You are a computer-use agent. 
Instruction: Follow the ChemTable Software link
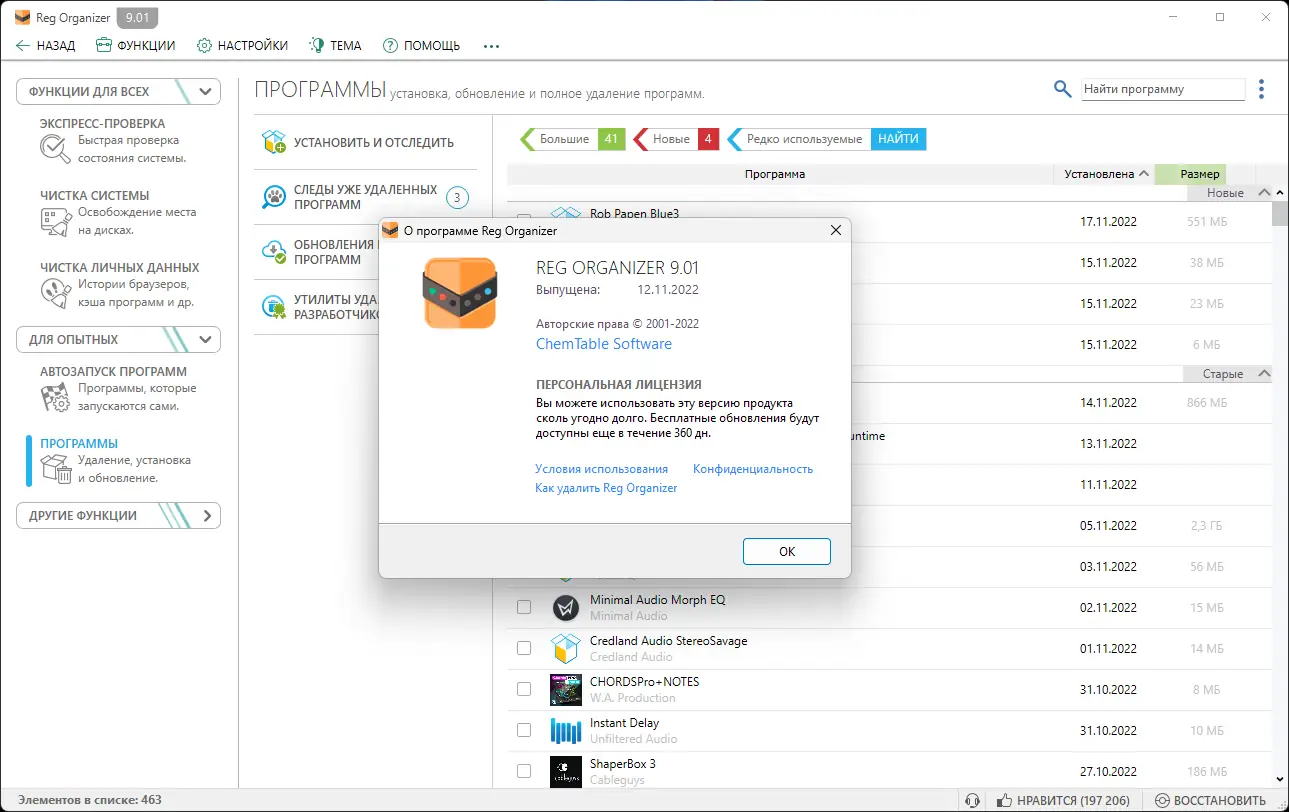click(604, 343)
